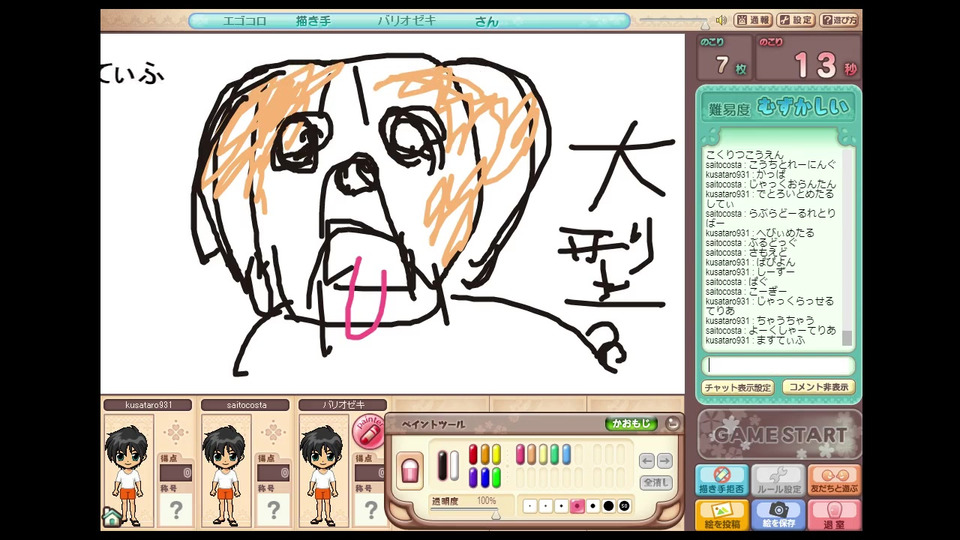
Task: Click saitocosta's title question mark box
Action: tap(273, 509)
